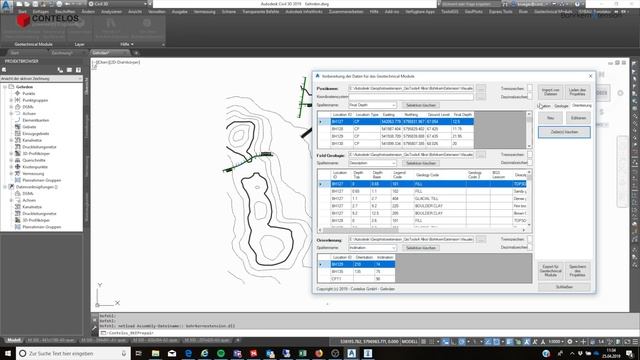Collapse the Datenverknüpfungen tree node

[5, 187]
